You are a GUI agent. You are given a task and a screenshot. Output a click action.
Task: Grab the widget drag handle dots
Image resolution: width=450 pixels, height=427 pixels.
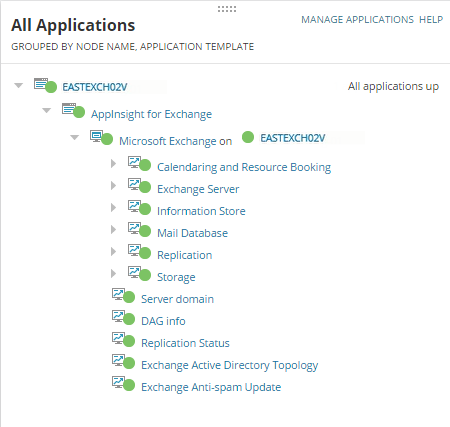[x=227, y=9]
